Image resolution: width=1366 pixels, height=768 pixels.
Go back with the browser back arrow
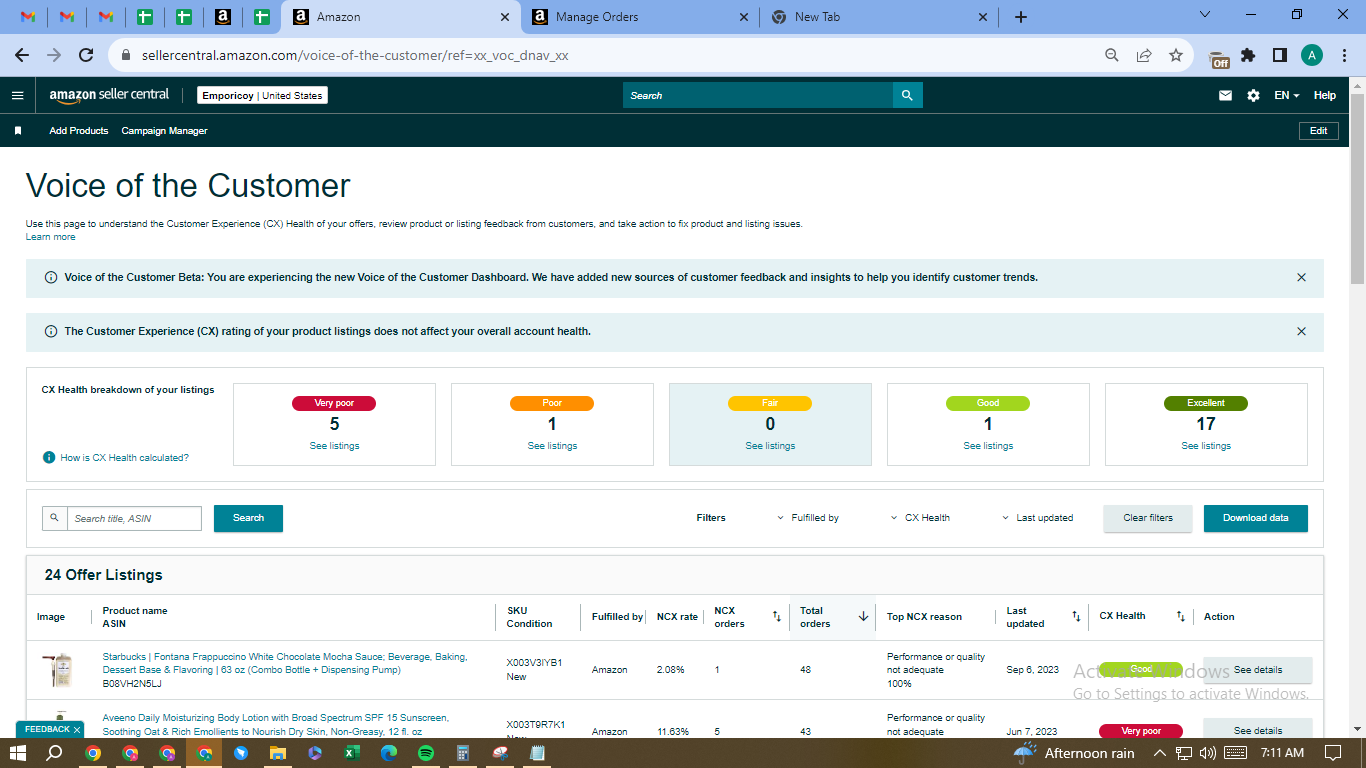pos(23,56)
